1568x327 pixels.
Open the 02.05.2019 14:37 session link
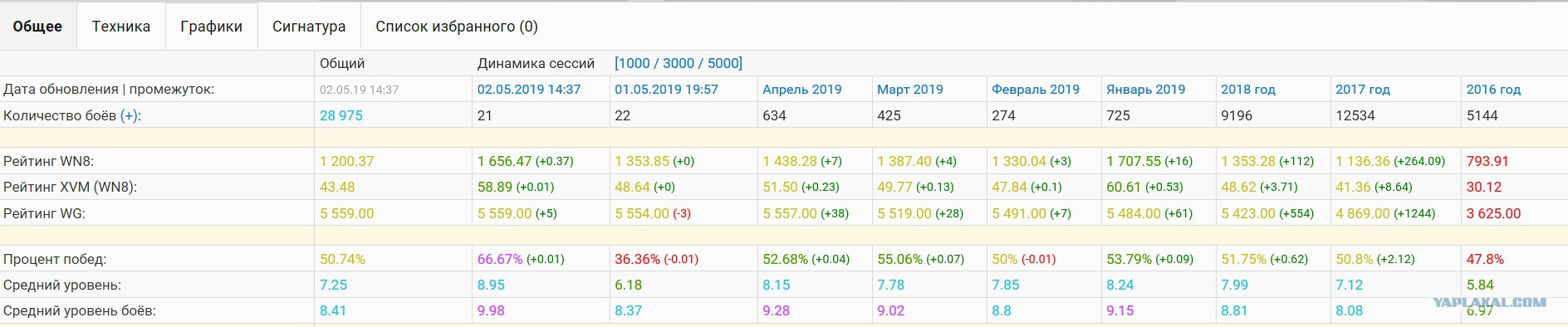point(529,90)
